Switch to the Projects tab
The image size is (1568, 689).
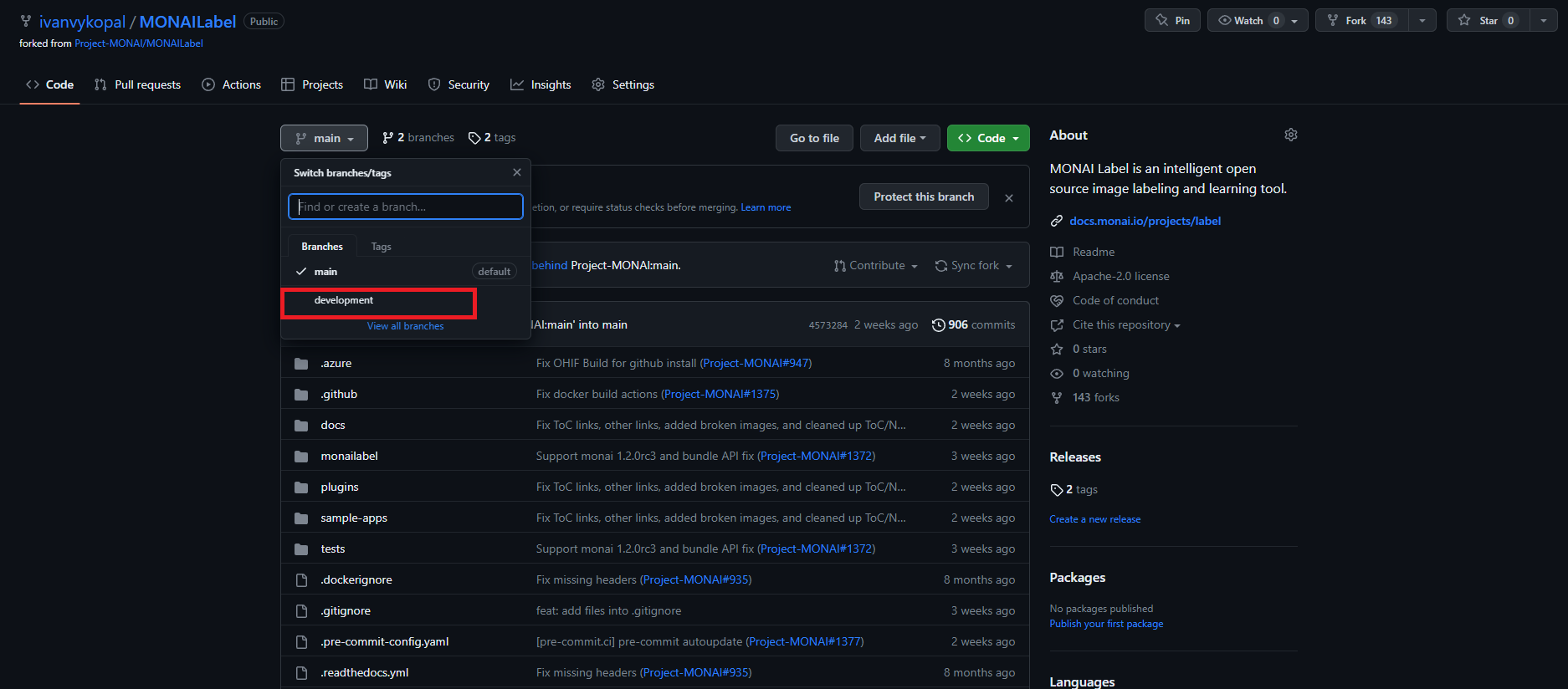click(x=312, y=84)
